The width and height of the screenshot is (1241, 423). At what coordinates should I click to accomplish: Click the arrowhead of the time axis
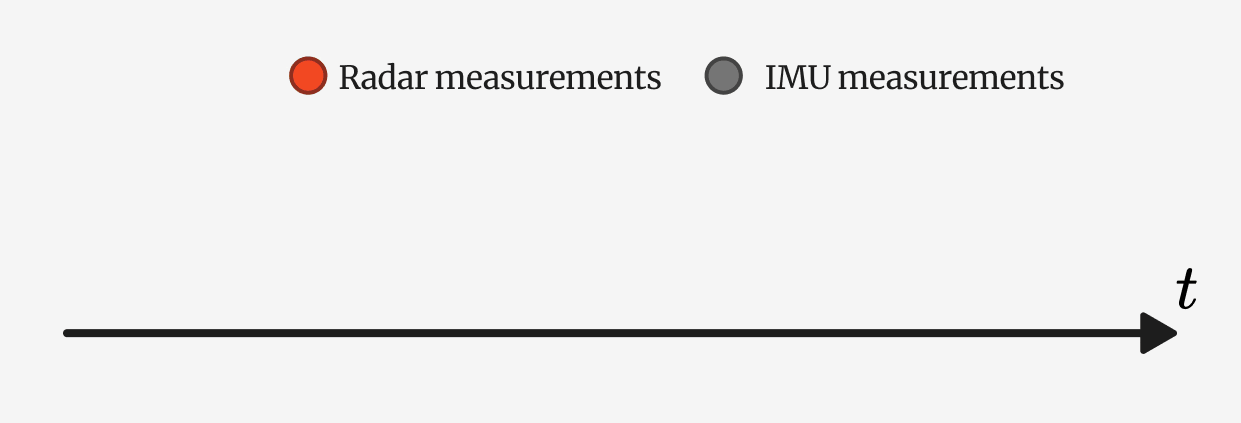point(1158,333)
